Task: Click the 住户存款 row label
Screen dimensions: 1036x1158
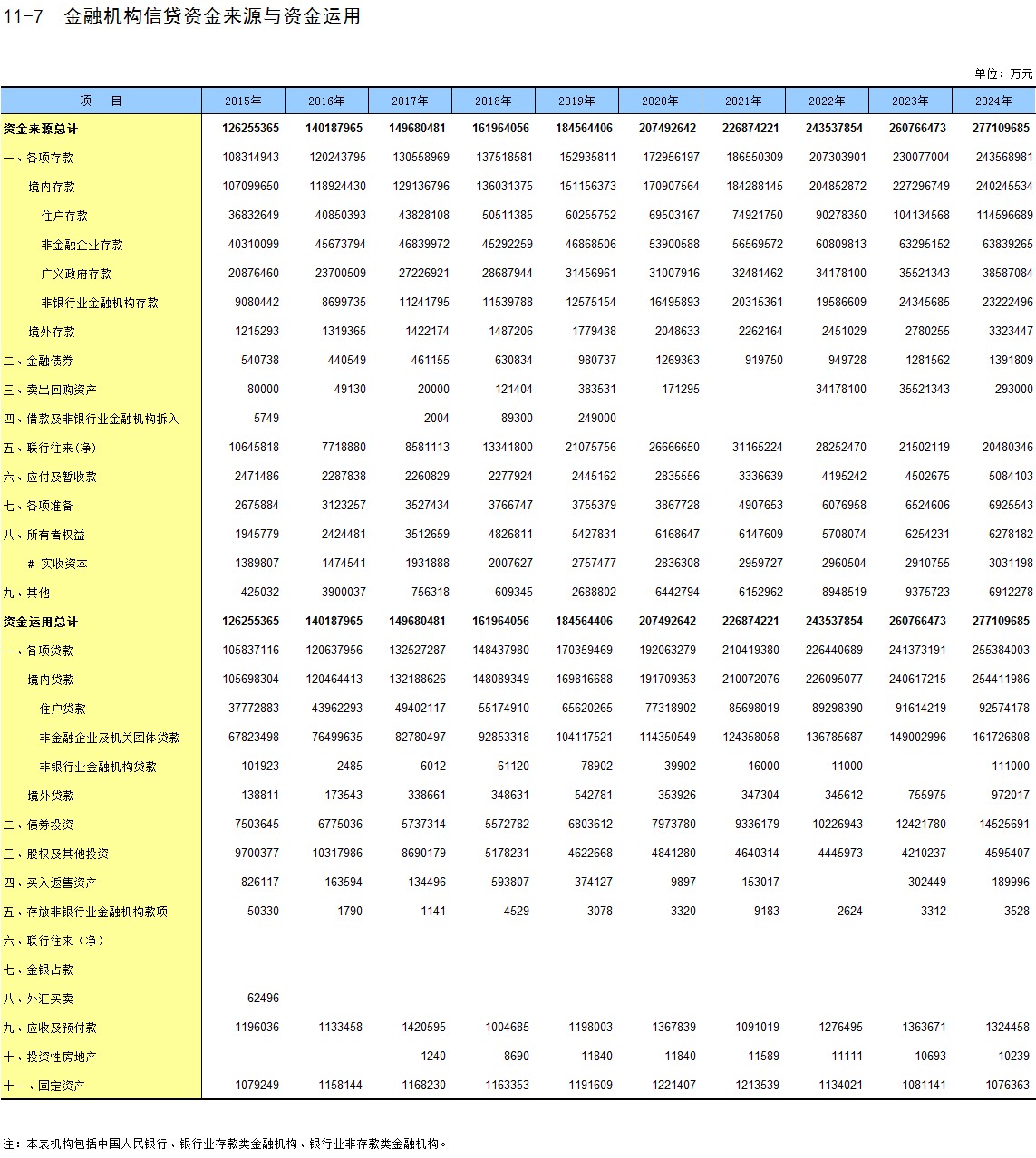Action: click(x=64, y=216)
